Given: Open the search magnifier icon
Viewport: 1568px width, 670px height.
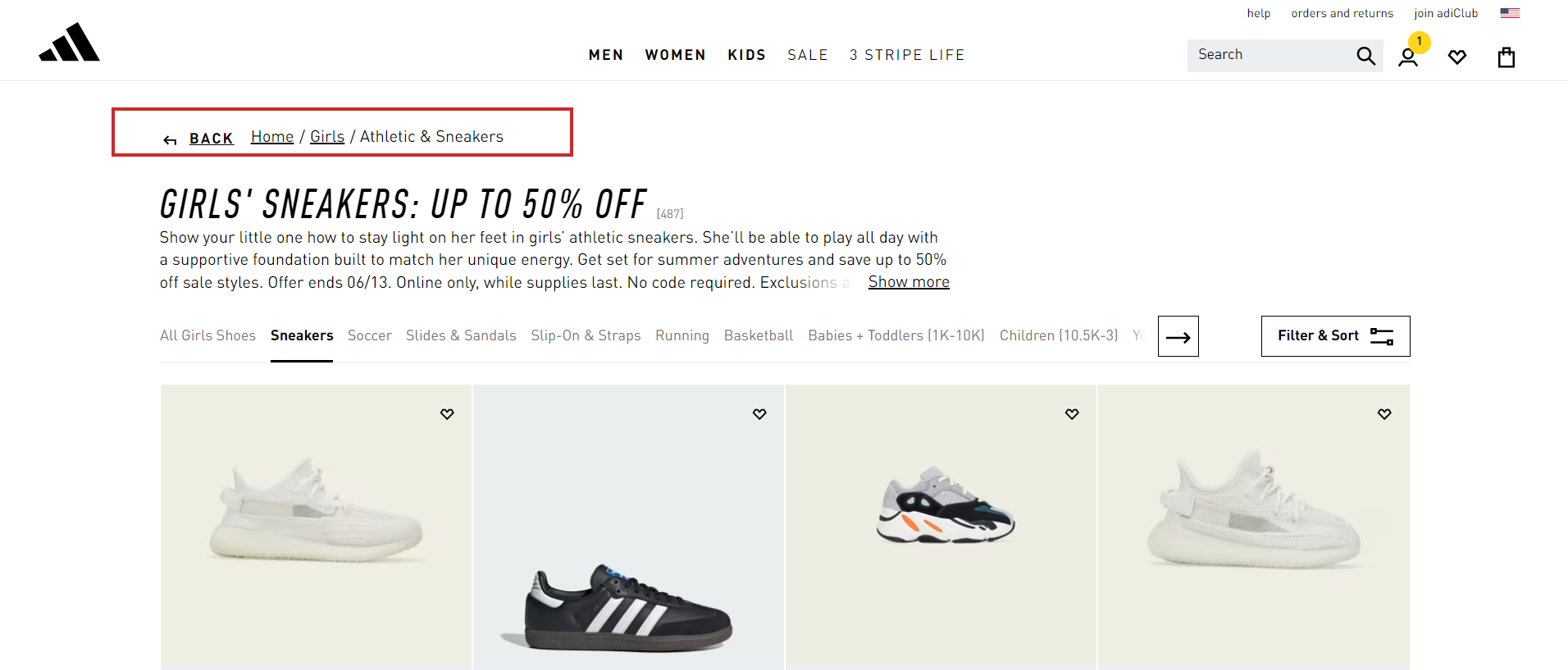Looking at the screenshot, I should (1364, 55).
